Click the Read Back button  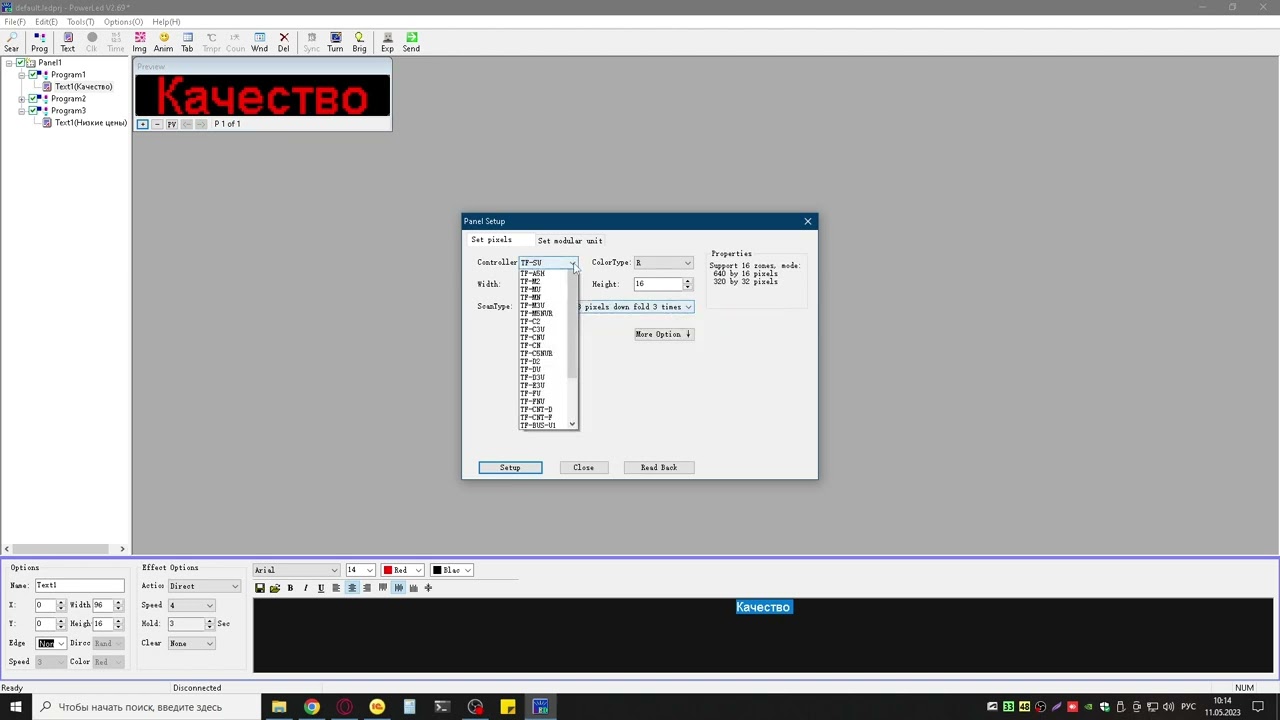pos(659,468)
